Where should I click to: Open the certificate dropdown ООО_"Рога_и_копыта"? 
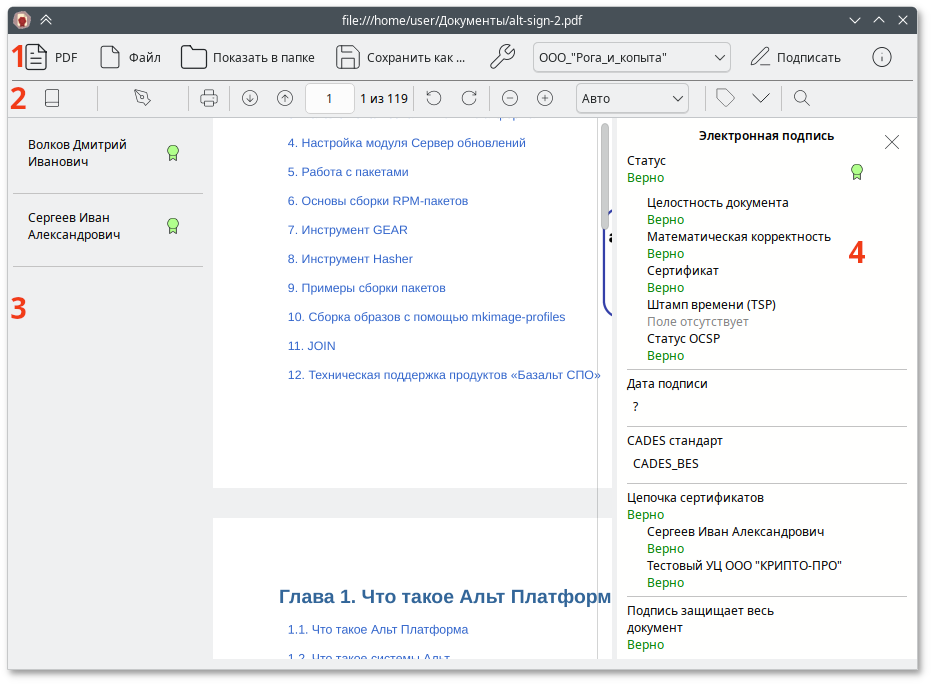[631, 57]
